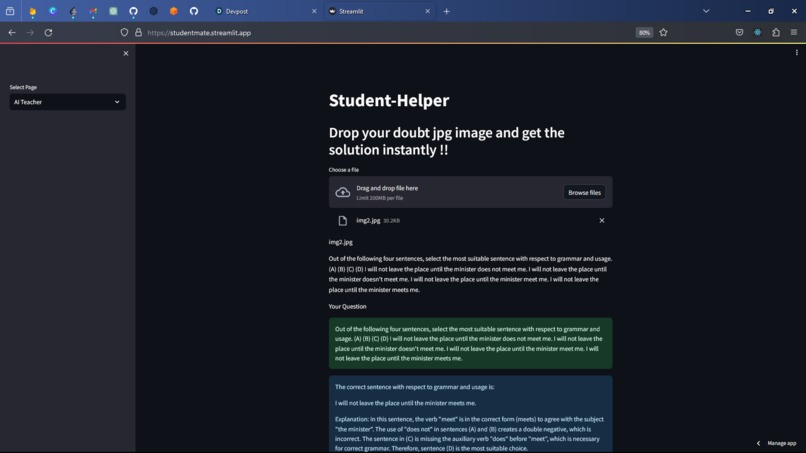Reload the current page
The width and height of the screenshot is (806, 453).
pyautogui.click(x=48, y=32)
